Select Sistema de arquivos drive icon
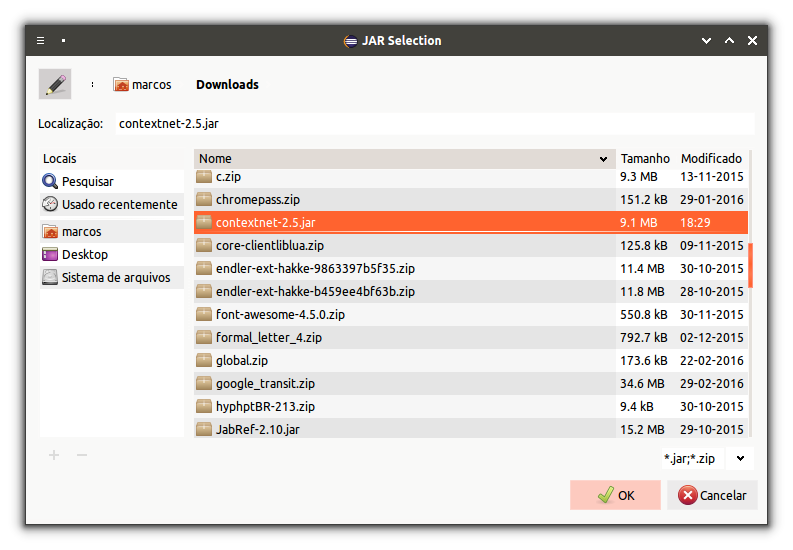Image resolution: width=793 pixels, height=550 pixels. (50, 277)
